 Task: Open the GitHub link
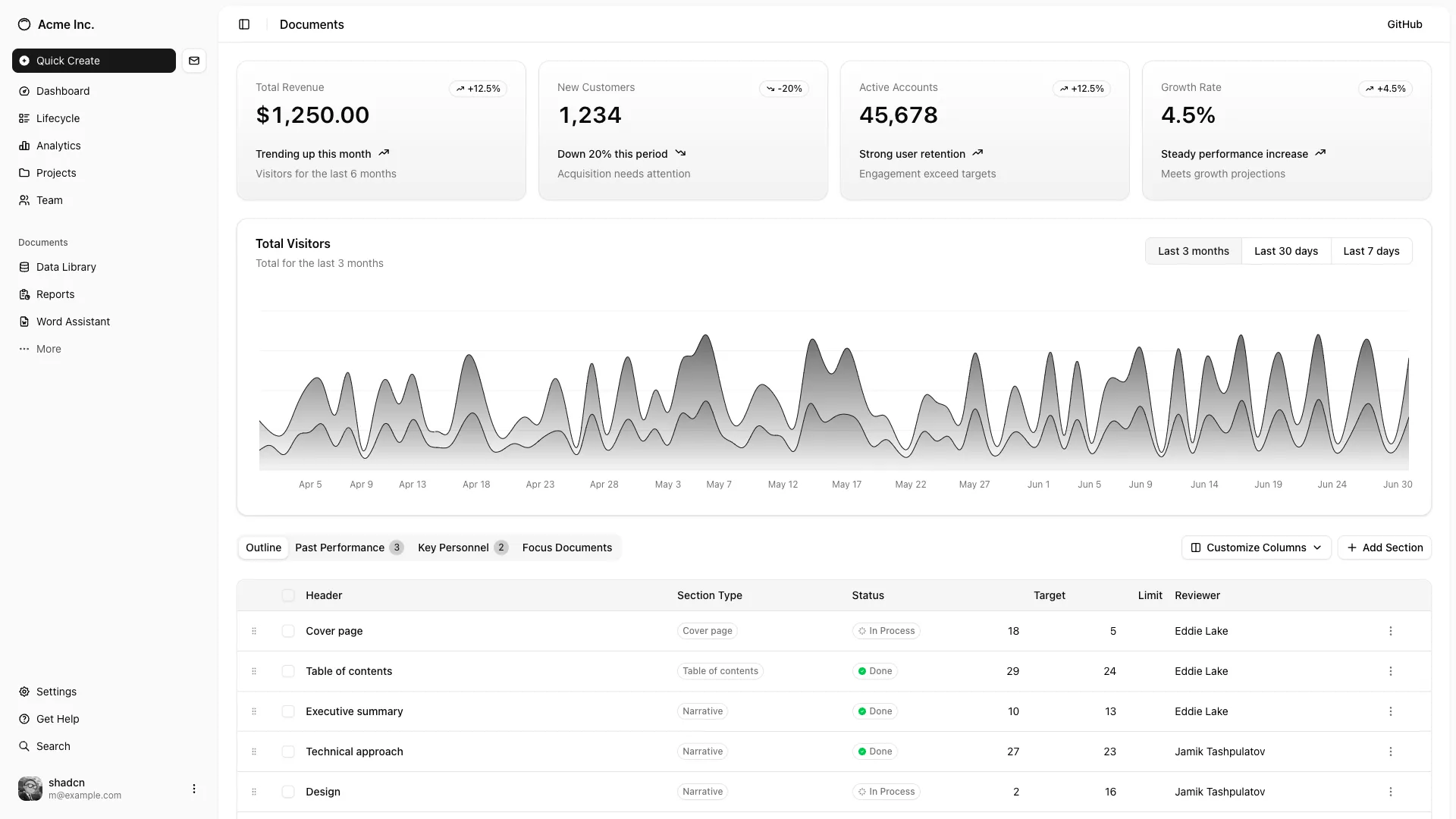tap(1404, 24)
